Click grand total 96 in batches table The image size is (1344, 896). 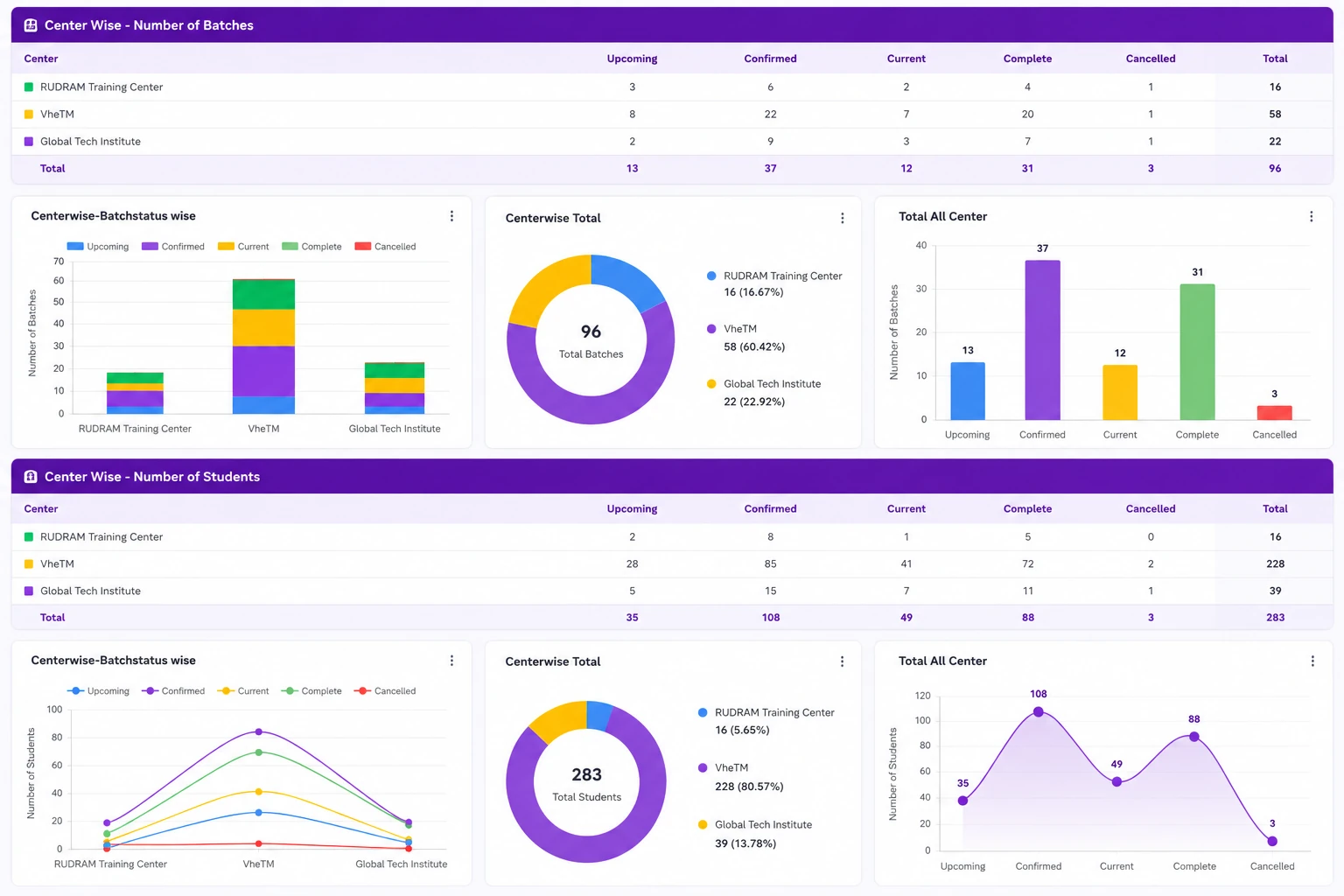(x=1275, y=168)
